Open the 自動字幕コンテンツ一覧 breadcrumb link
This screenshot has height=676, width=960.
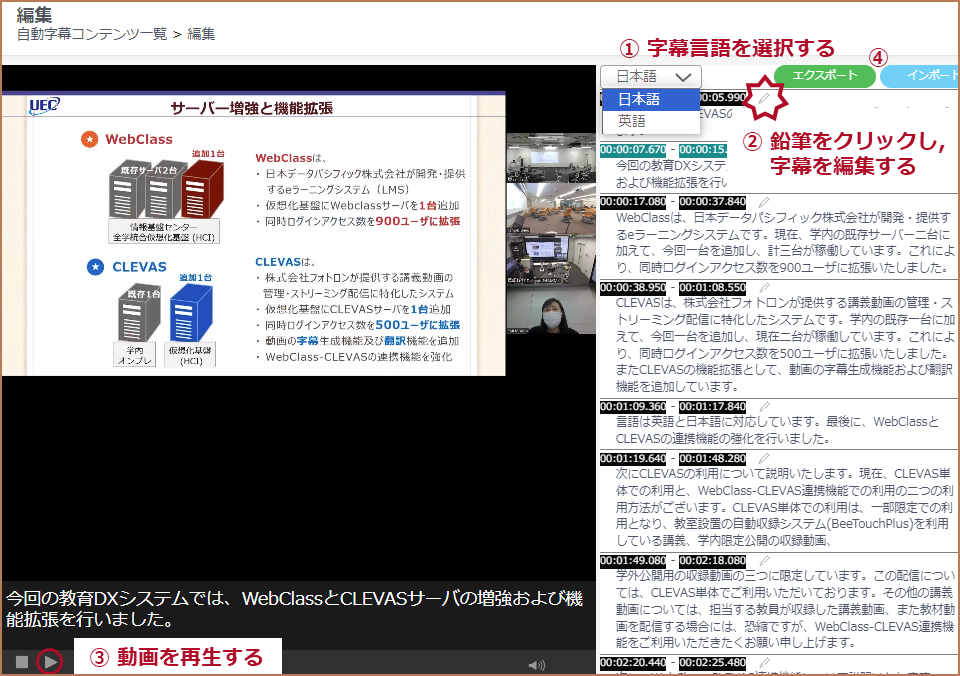point(92,34)
